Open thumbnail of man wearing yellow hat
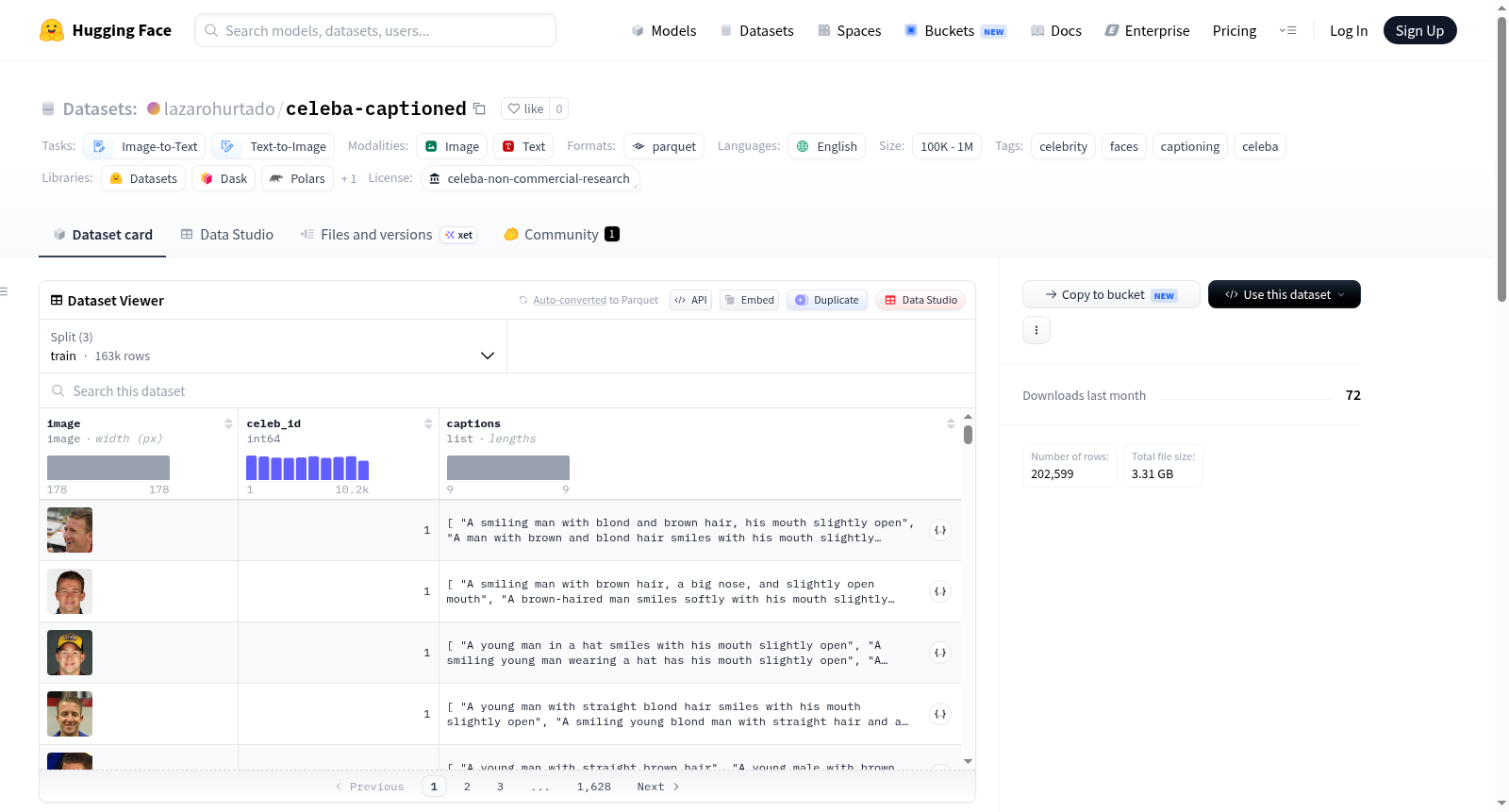The height and width of the screenshot is (812, 1509). [70, 653]
